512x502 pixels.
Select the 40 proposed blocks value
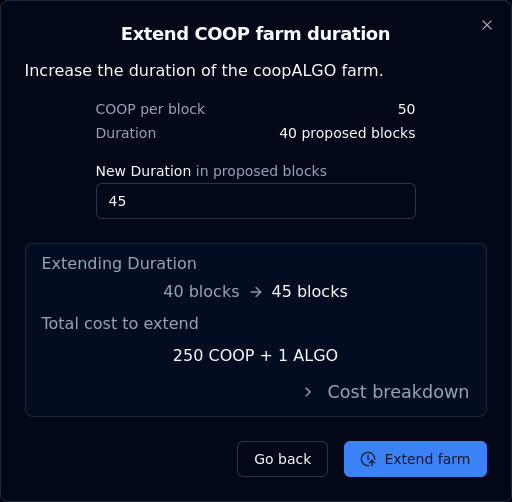coord(347,133)
